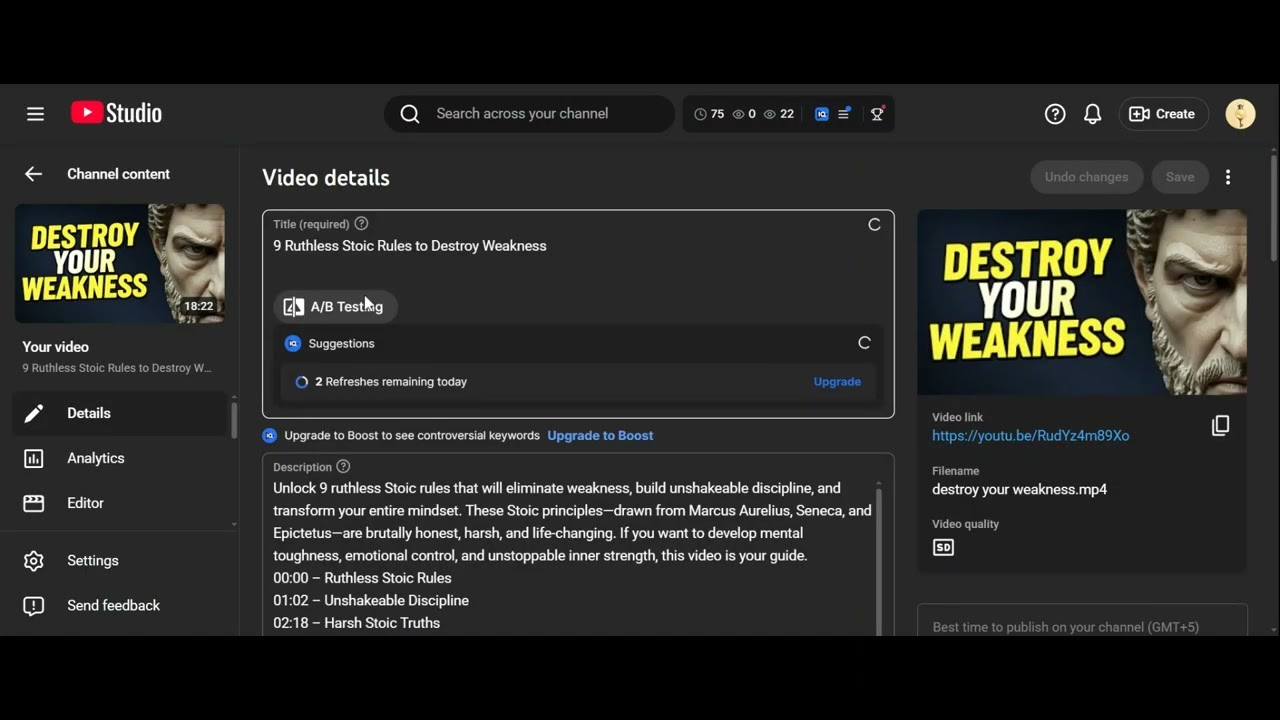This screenshot has height=720, width=1280.
Task: Go back to Channel content arrow
Action: [34, 174]
